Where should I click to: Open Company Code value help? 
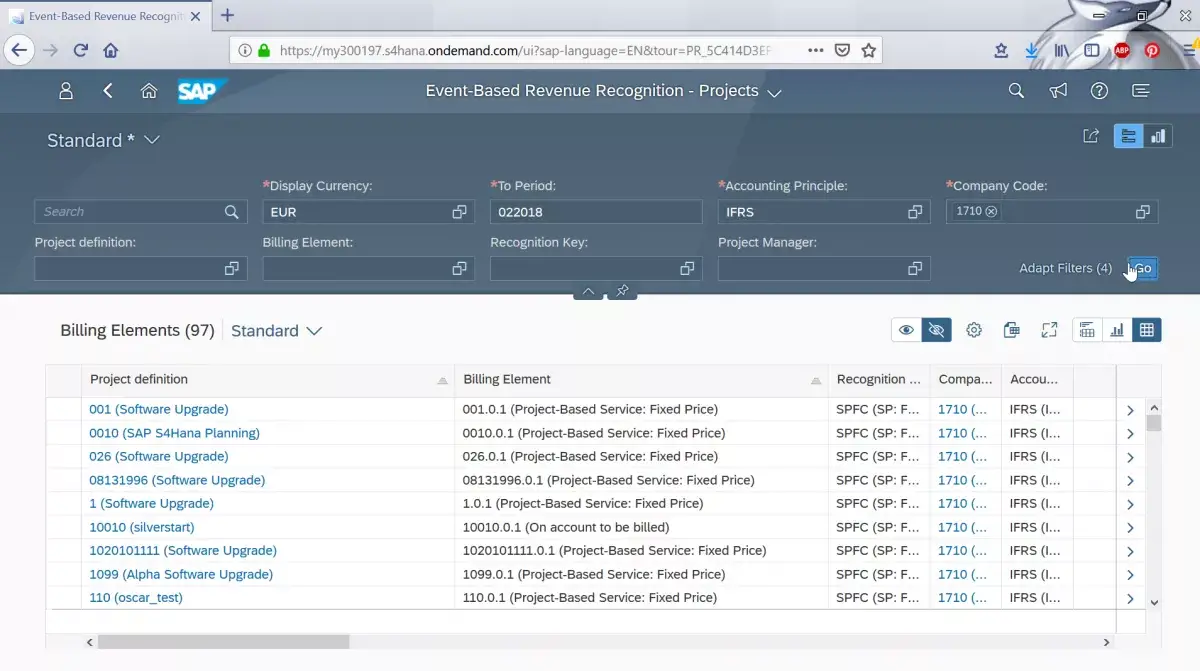(x=1142, y=212)
